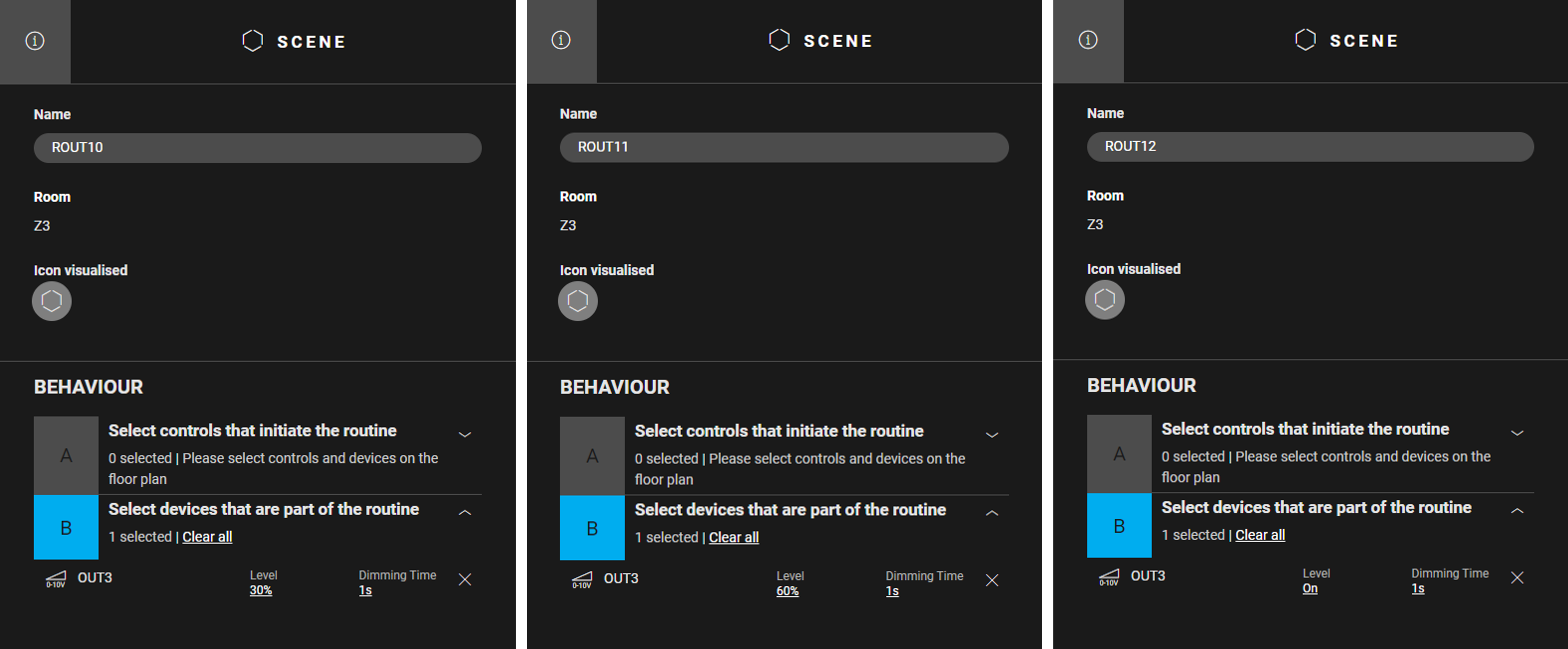The image size is (1568, 649).
Task: Select the blue B step tile in ROUT11
Action: pos(592,528)
